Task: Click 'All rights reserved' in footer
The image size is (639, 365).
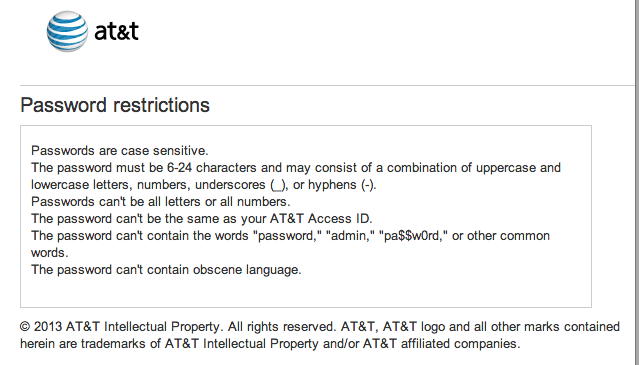Action: (281, 327)
